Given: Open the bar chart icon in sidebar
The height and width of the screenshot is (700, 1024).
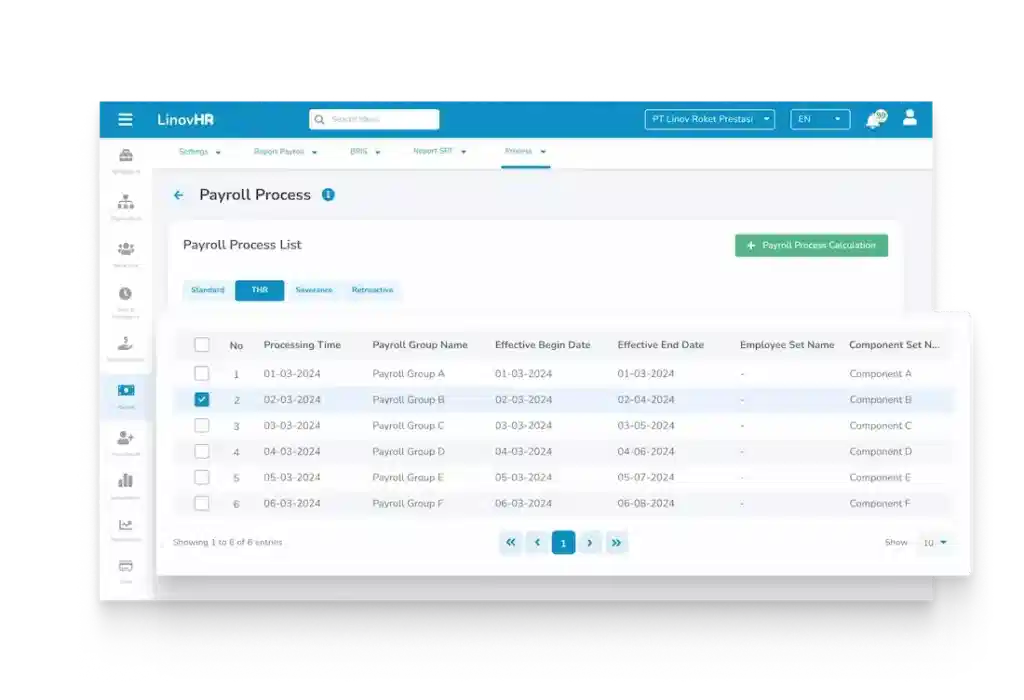Looking at the screenshot, I should click(x=126, y=481).
